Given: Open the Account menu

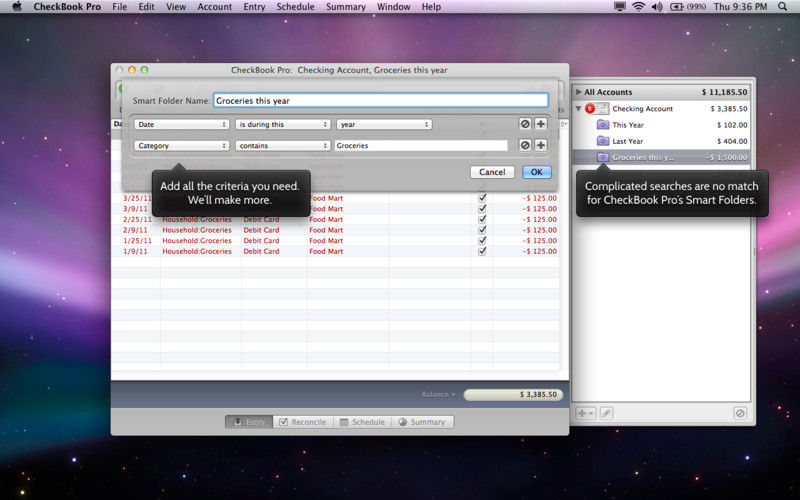Looking at the screenshot, I should coord(215,7).
